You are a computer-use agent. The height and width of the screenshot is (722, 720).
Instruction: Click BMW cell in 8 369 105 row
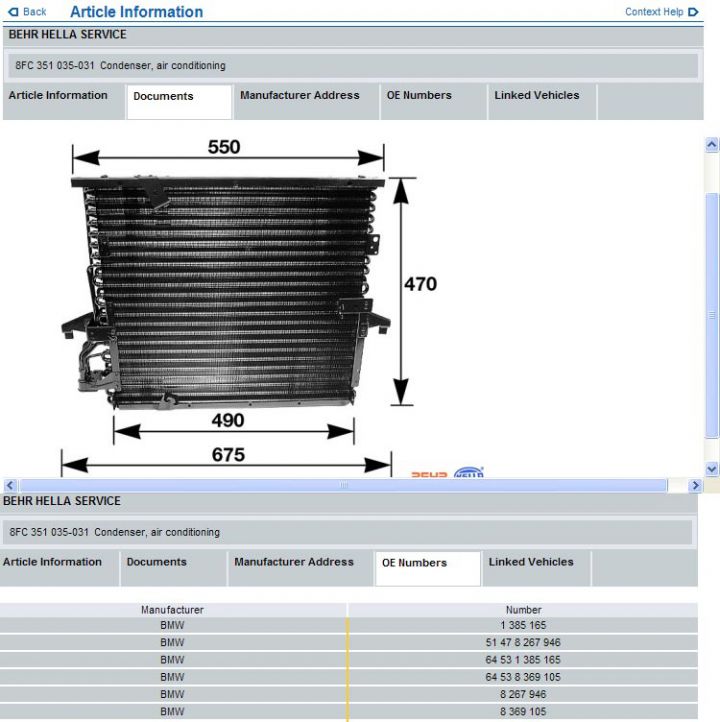click(172, 711)
